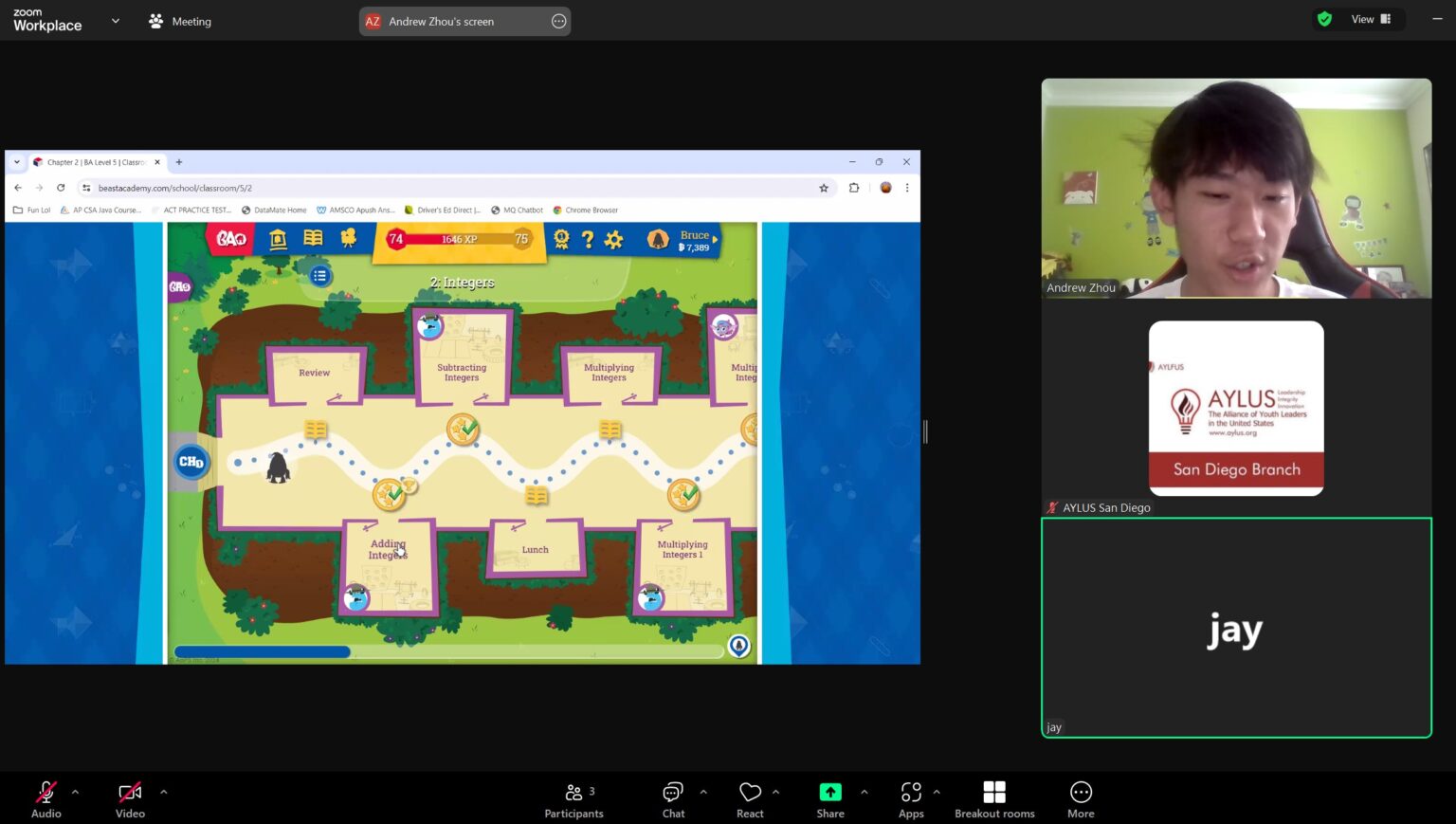Open the View layout menu

[x=1372, y=19]
